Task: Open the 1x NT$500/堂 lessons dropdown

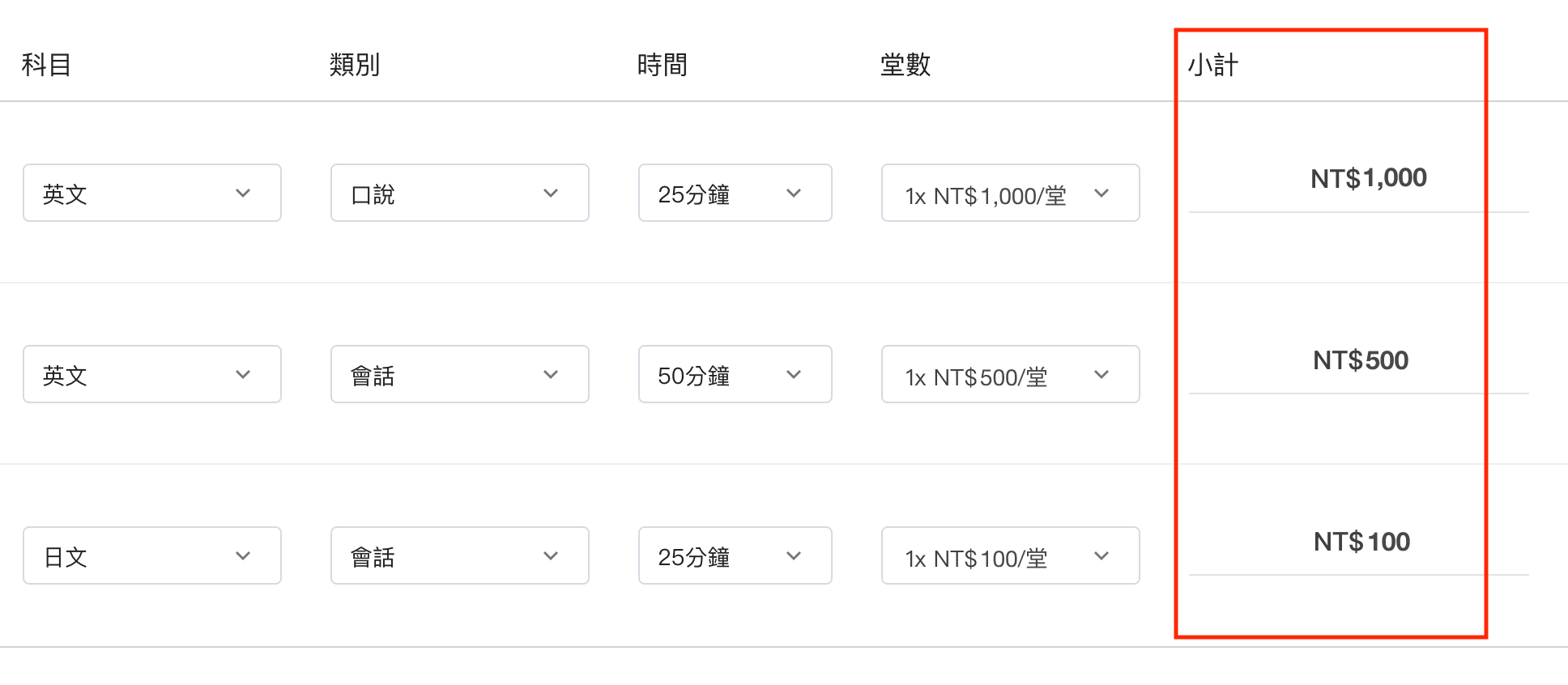Action: (x=1011, y=374)
